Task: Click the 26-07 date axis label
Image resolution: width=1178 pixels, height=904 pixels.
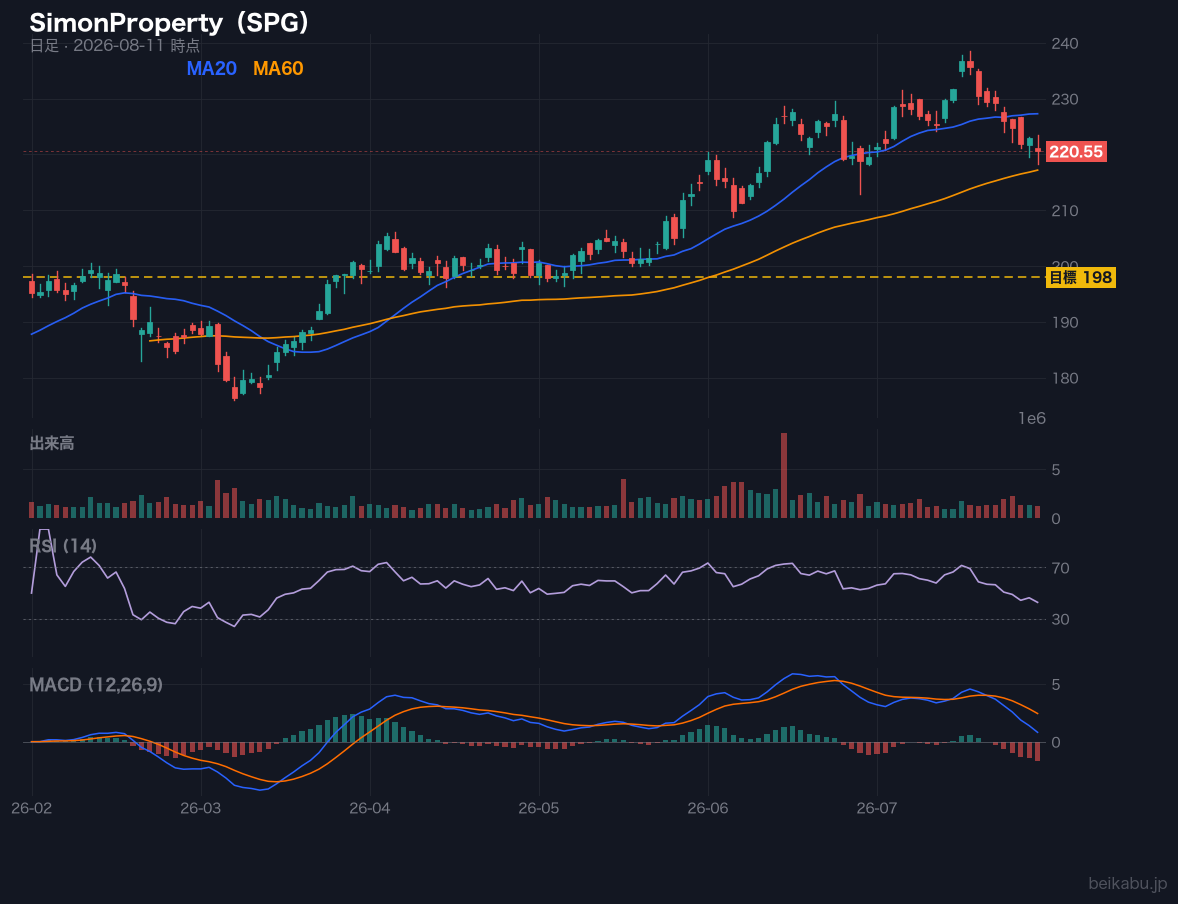Action: point(877,809)
